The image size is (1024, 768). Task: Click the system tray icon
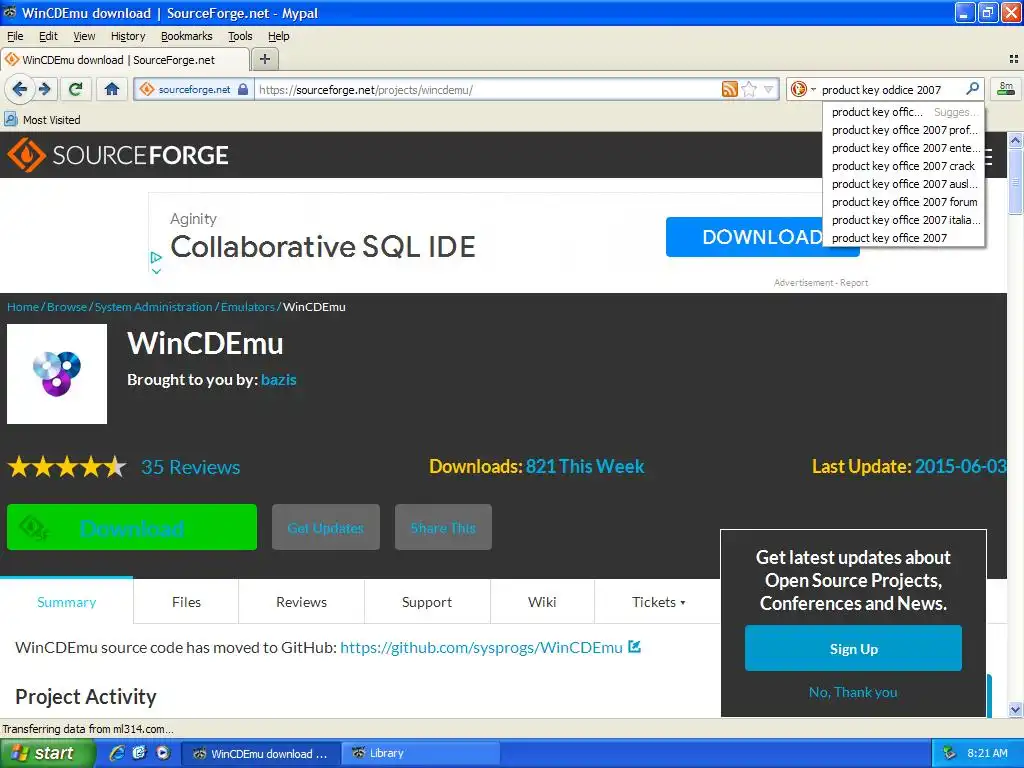point(950,753)
